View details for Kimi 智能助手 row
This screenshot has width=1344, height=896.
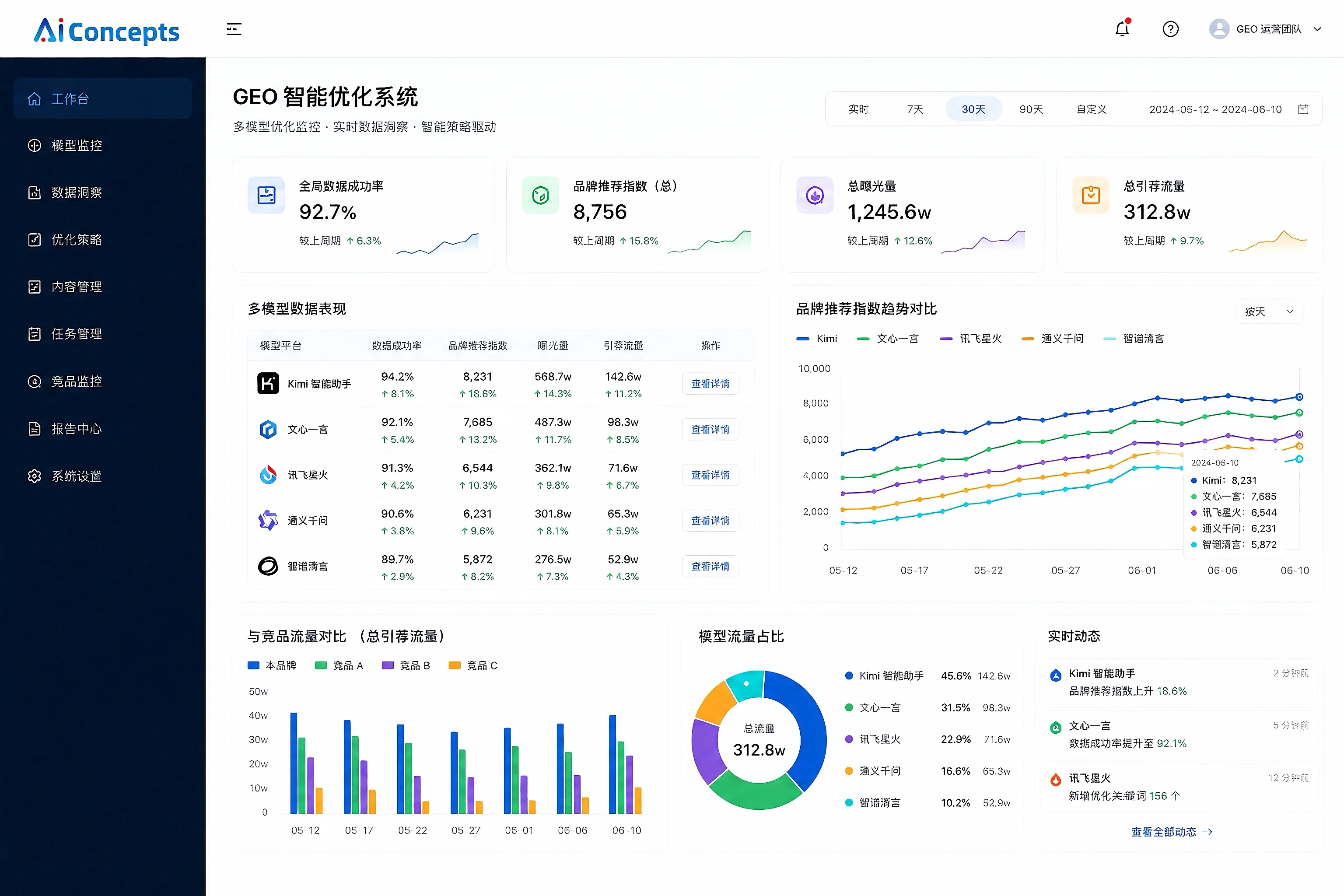710,383
